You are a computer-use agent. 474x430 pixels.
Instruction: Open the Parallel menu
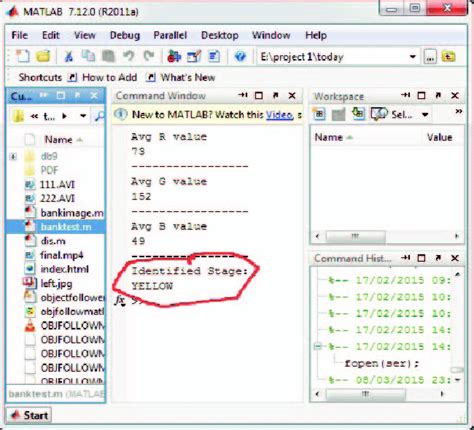(170, 35)
